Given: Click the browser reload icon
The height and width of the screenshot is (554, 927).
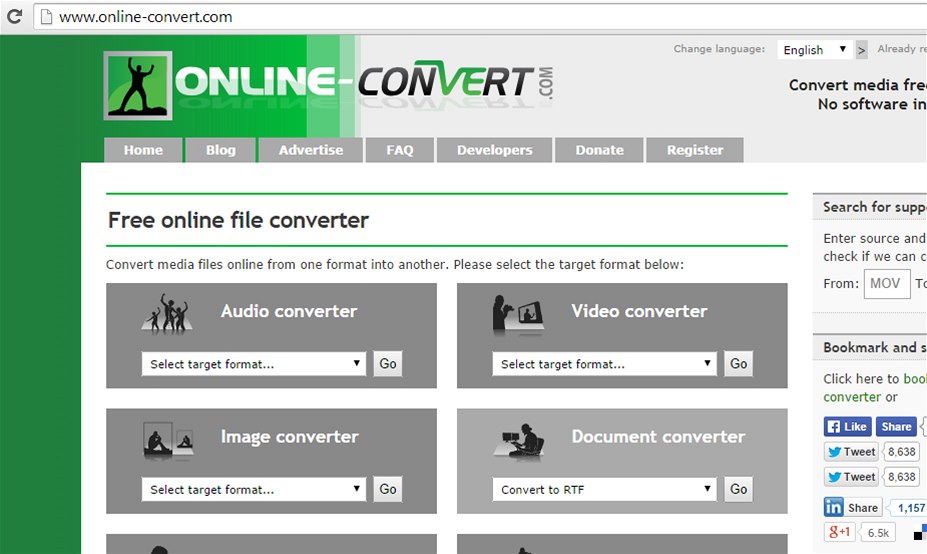Looking at the screenshot, I should pos(15,17).
